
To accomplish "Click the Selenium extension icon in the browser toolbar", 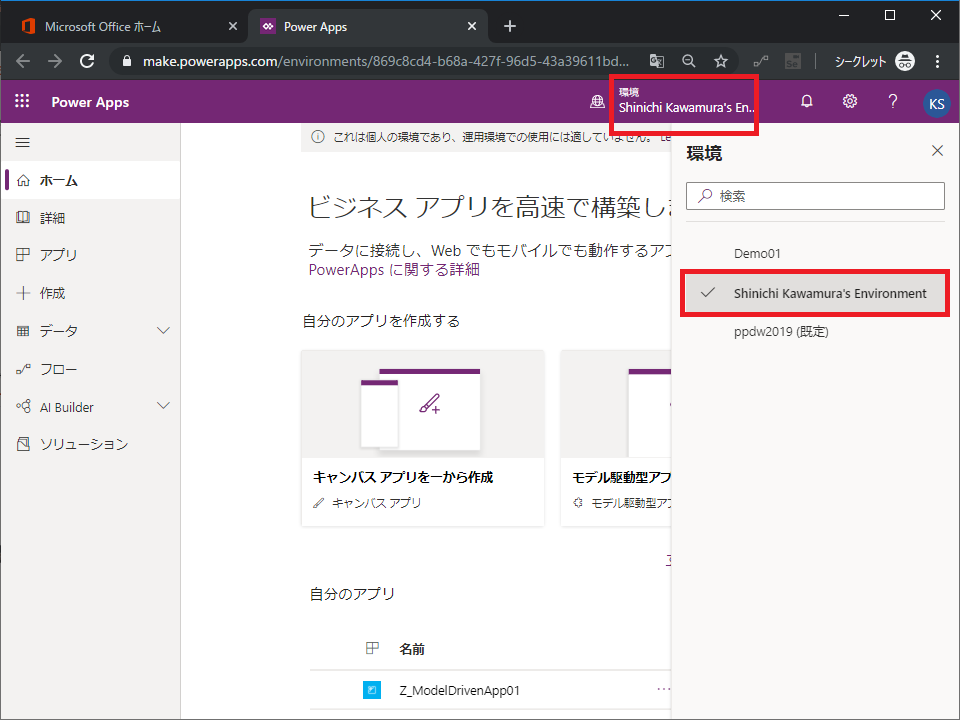I will (x=793, y=61).
